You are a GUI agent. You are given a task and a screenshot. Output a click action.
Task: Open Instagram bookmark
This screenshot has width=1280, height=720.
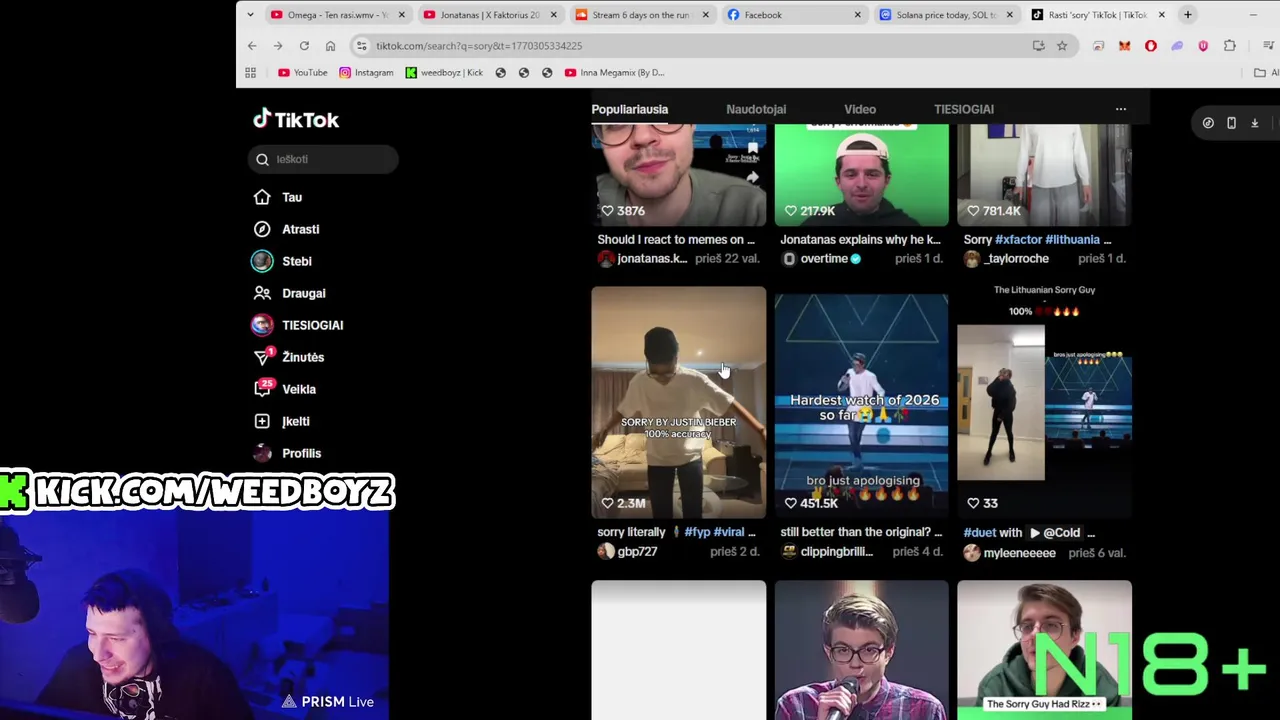click(x=366, y=72)
